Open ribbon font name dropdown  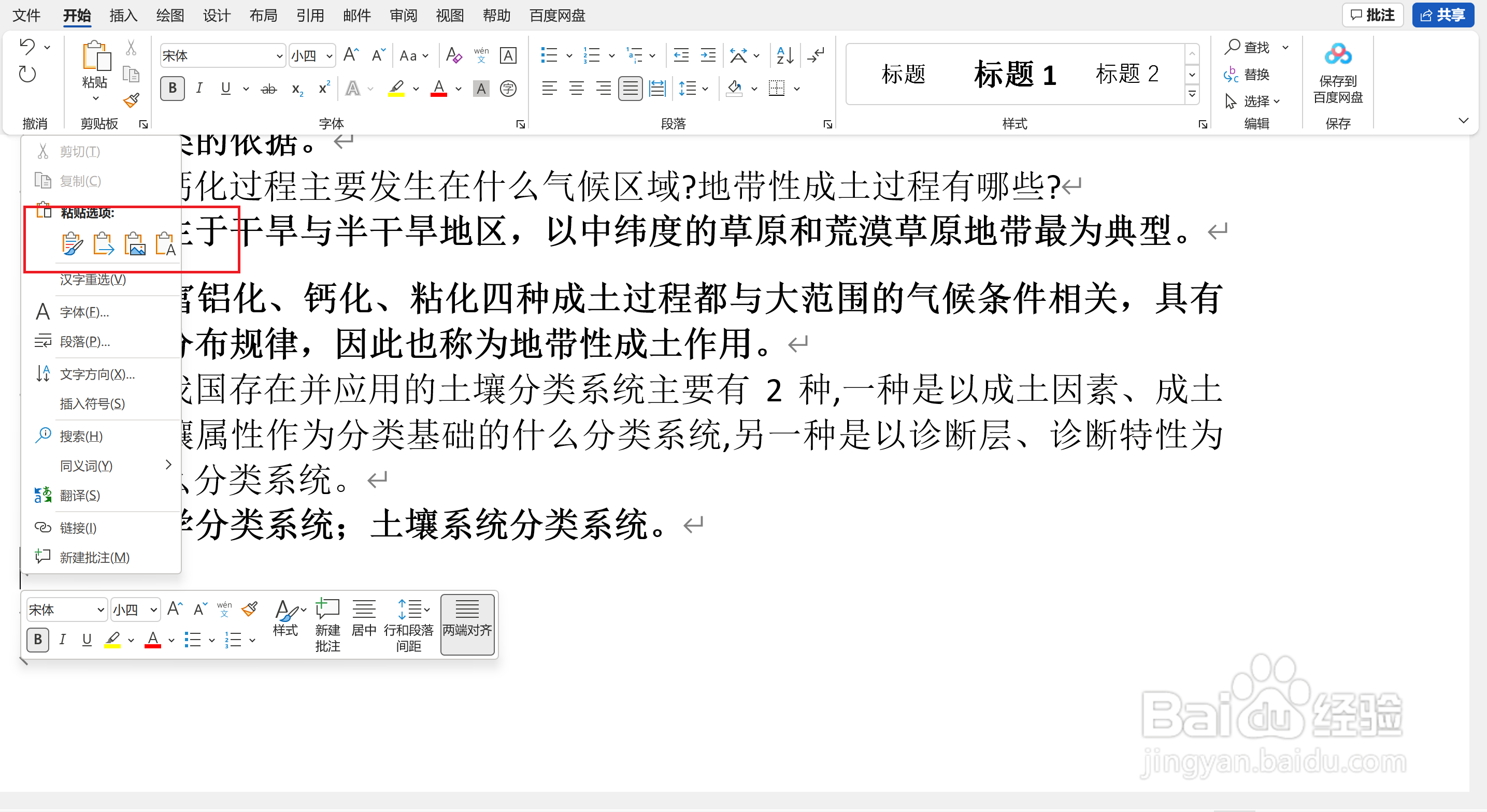pyautogui.click(x=280, y=56)
